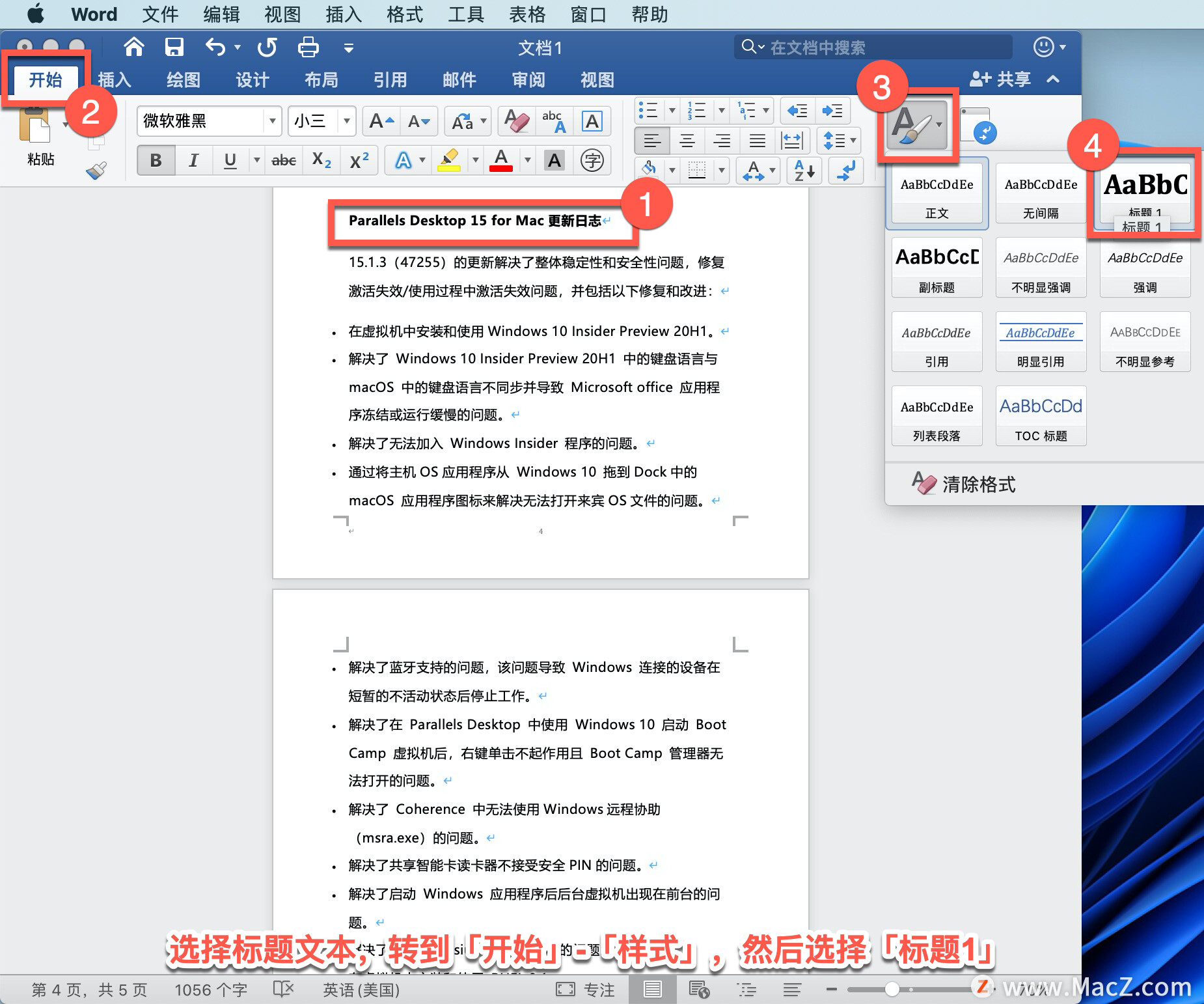Center align paragraph text
Screen dimensions: 1204x1004
pos(687,141)
